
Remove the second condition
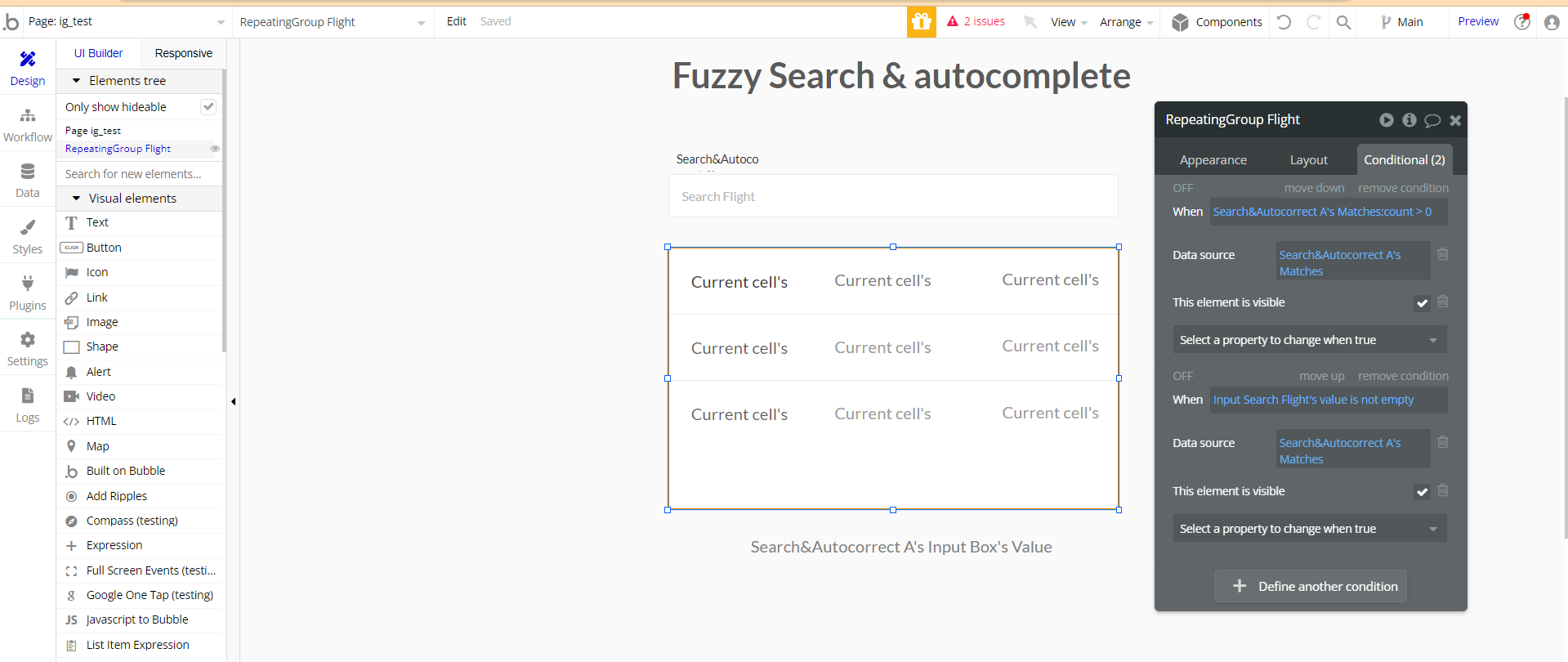(x=1403, y=376)
